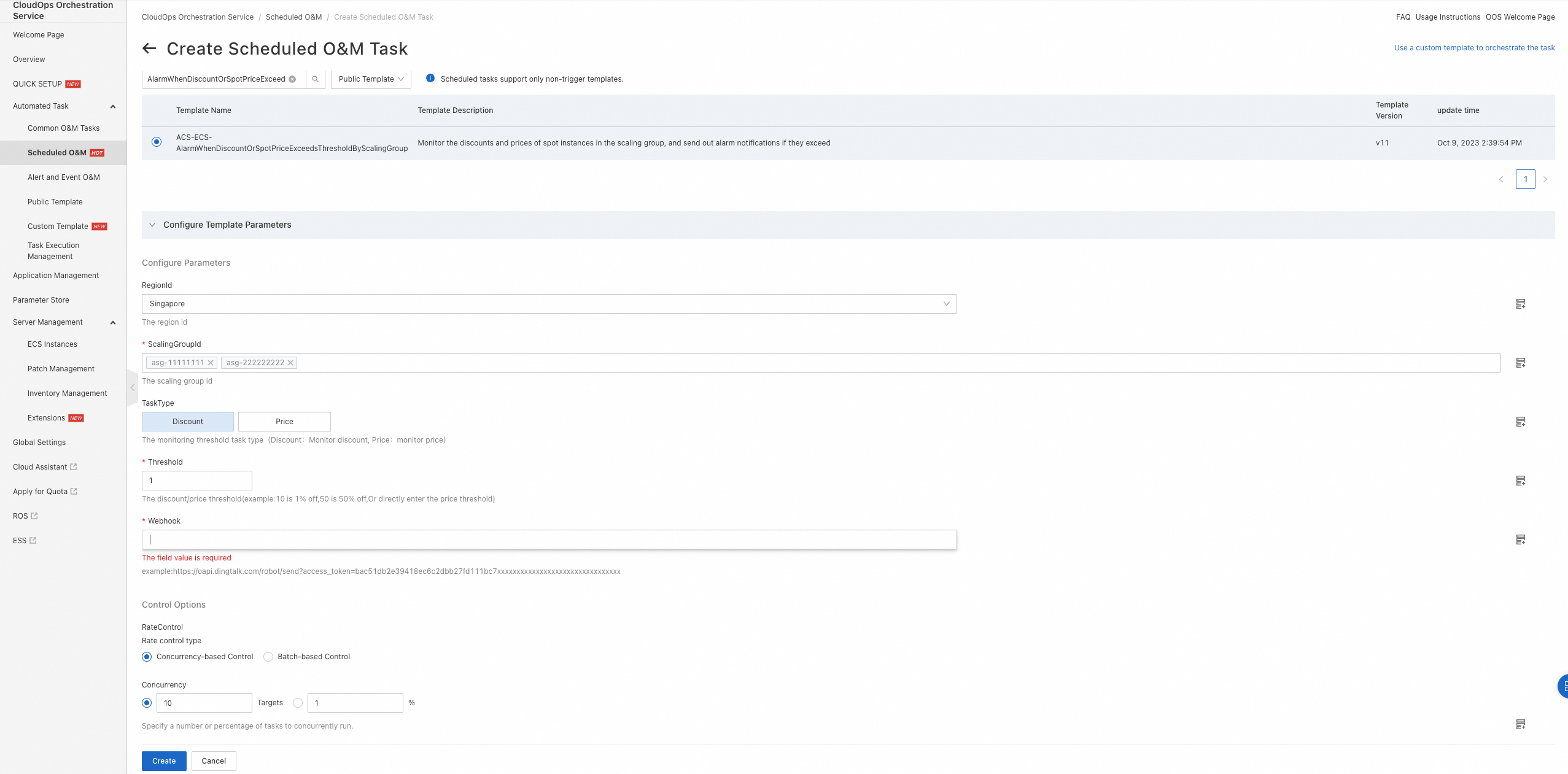The width and height of the screenshot is (1568, 774).
Task: Remove the asg-222222222 tag
Action: point(290,363)
